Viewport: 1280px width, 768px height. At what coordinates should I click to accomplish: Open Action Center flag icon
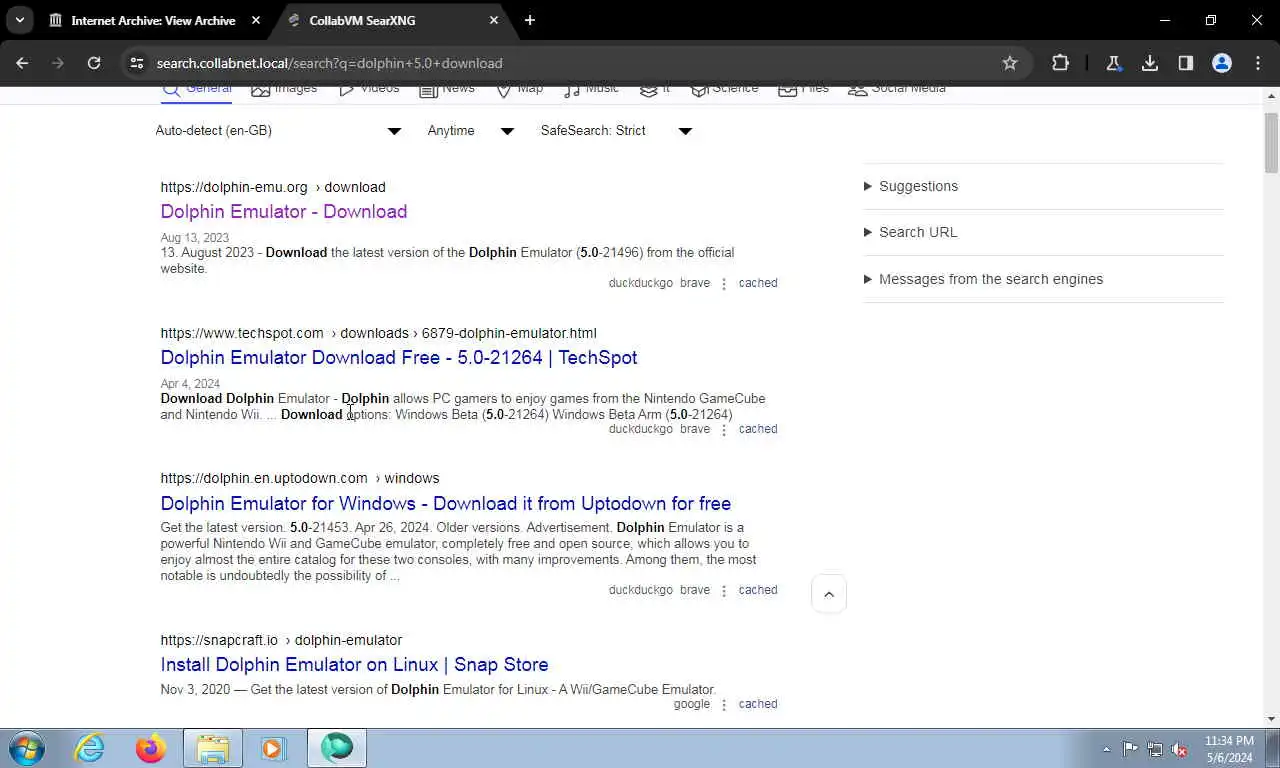[x=1130, y=749]
